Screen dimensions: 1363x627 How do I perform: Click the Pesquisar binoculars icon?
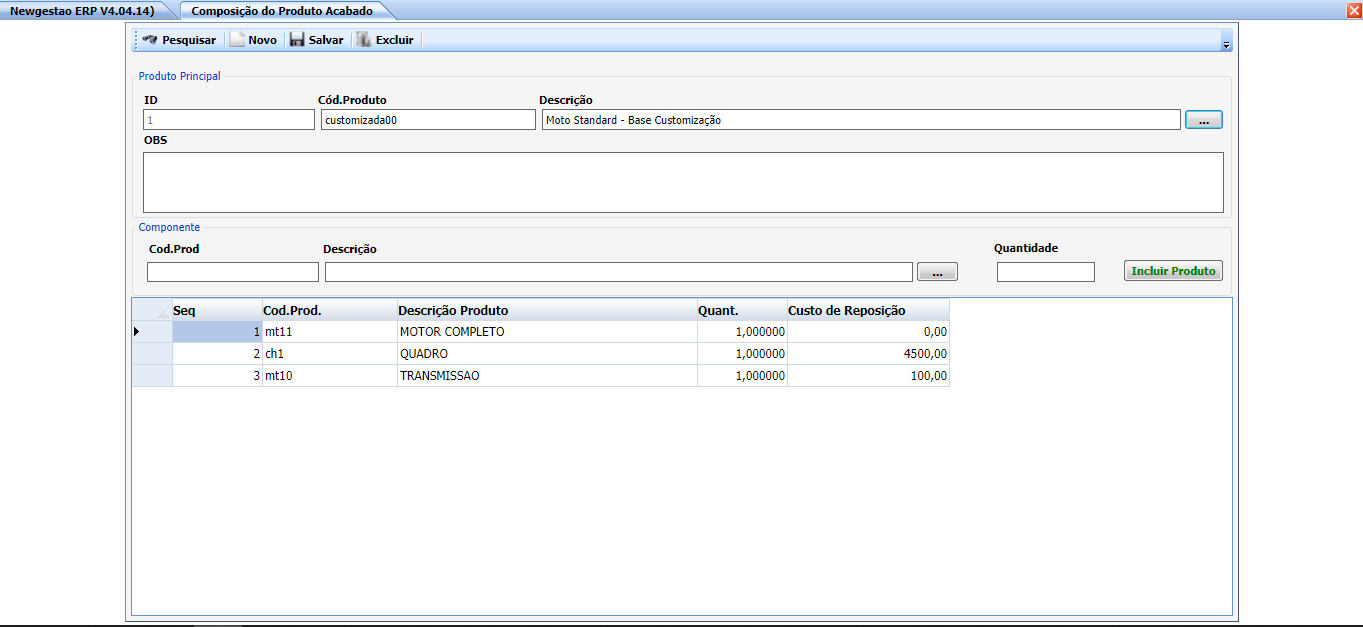click(150, 40)
